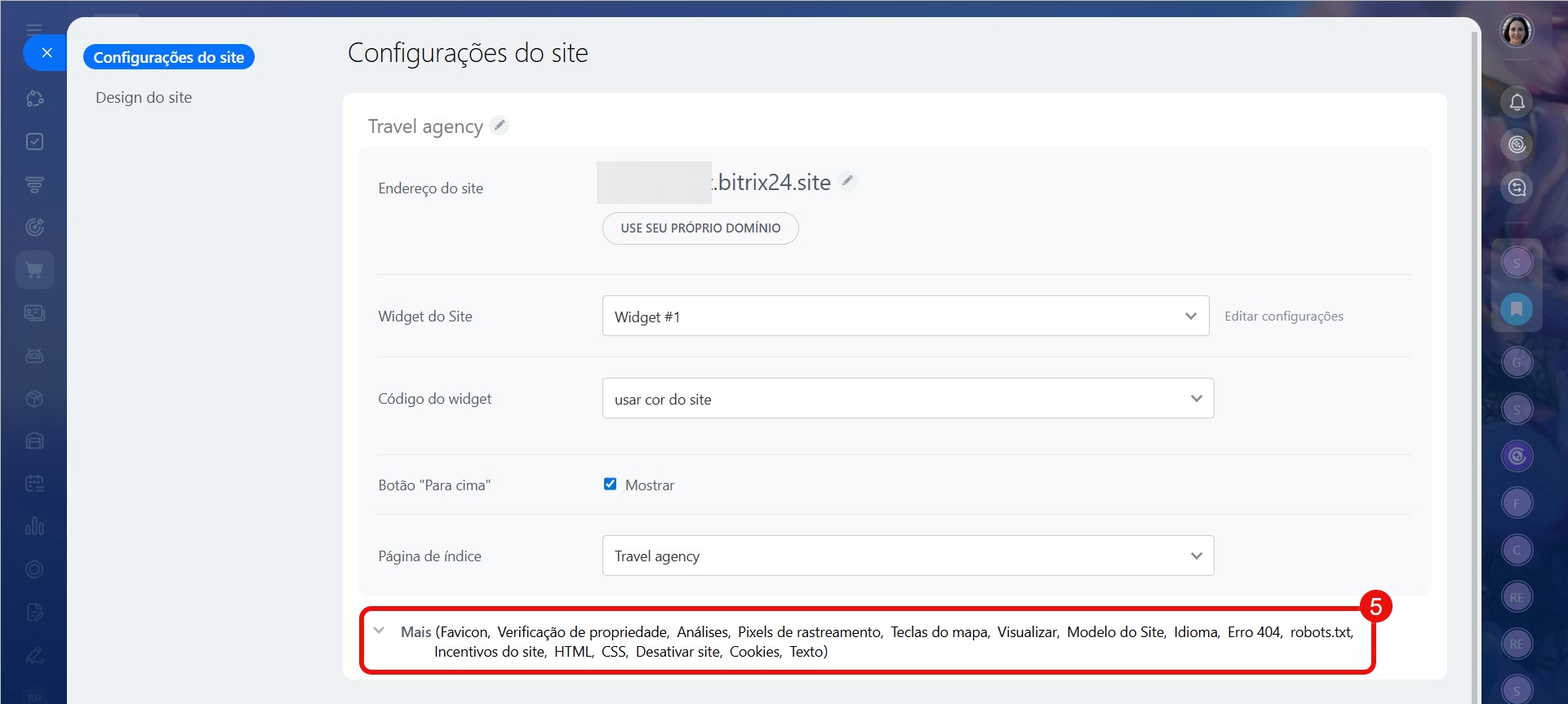The height and width of the screenshot is (704, 1568).
Task: Open the F avatar in right panel
Action: (x=1517, y=503)
